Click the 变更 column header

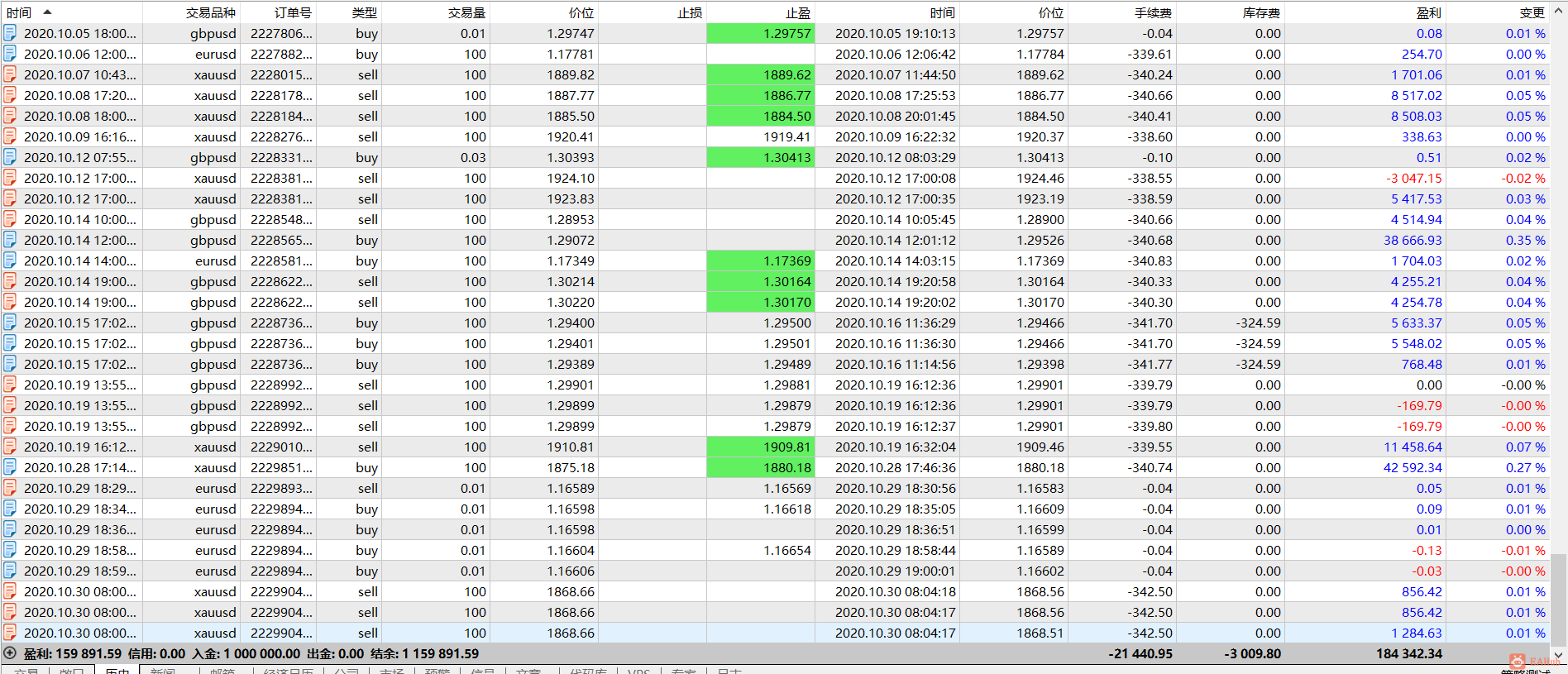(1532, 12)
